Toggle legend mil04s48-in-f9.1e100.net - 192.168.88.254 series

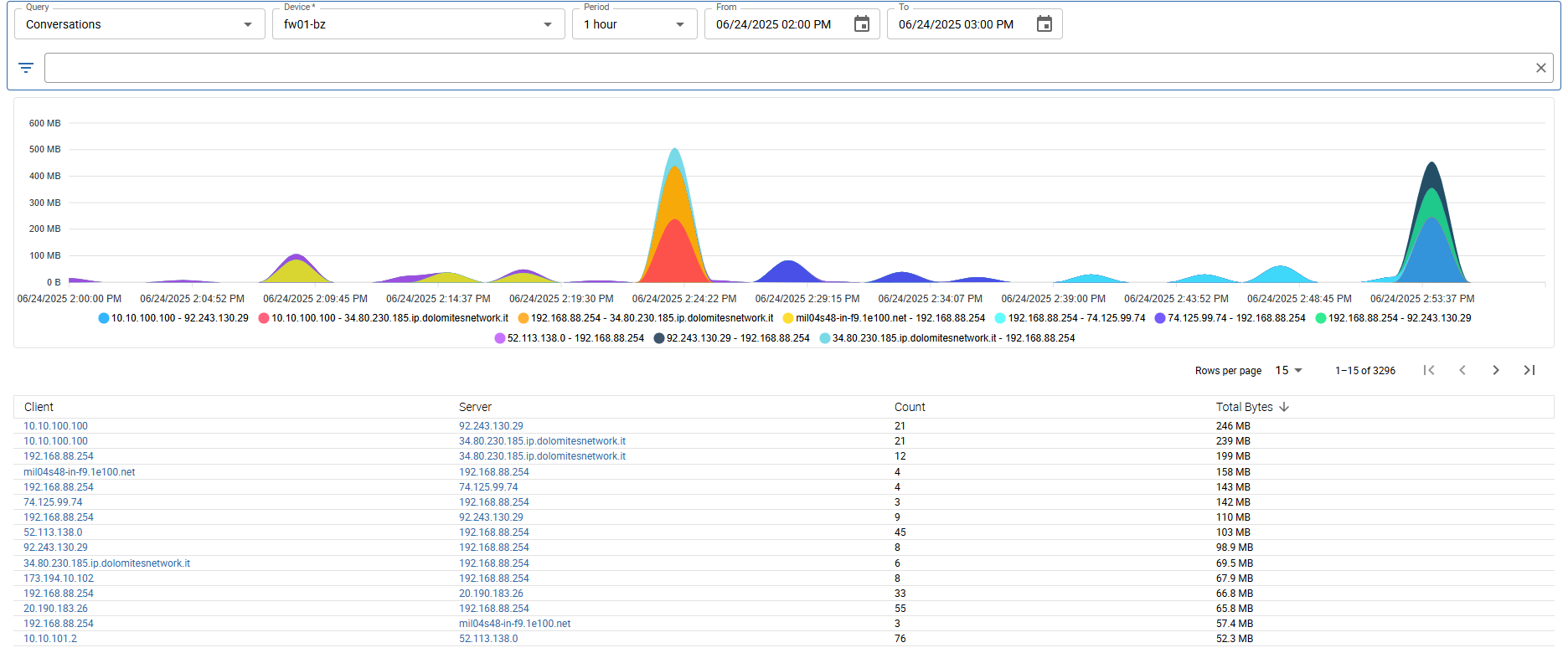(884, 318)
